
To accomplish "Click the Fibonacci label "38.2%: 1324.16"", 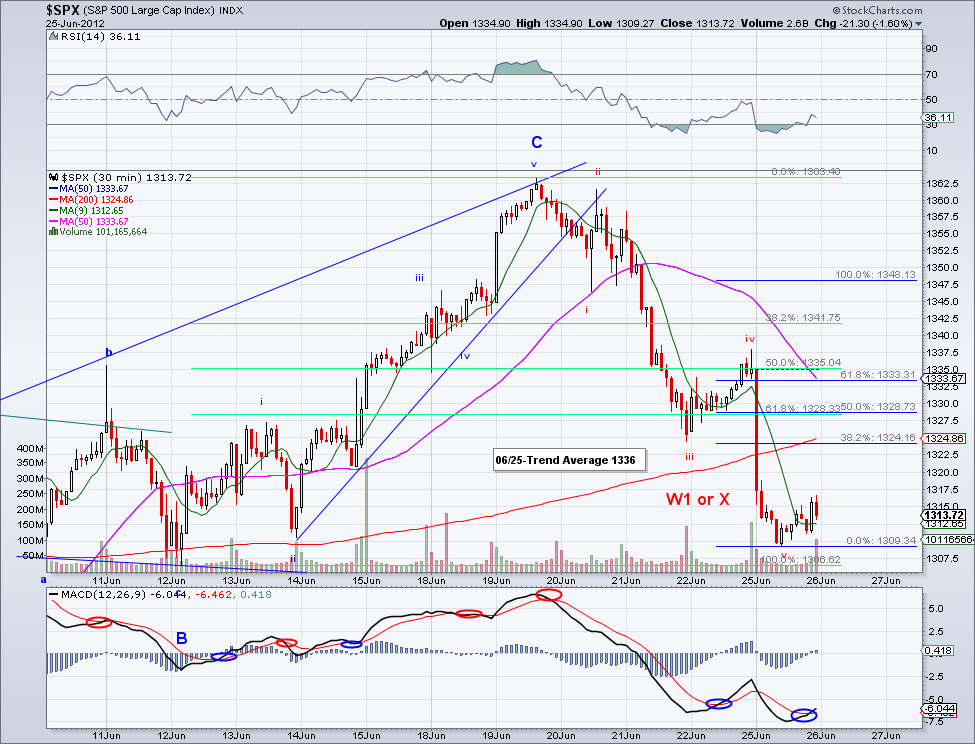I will point(878,438).
